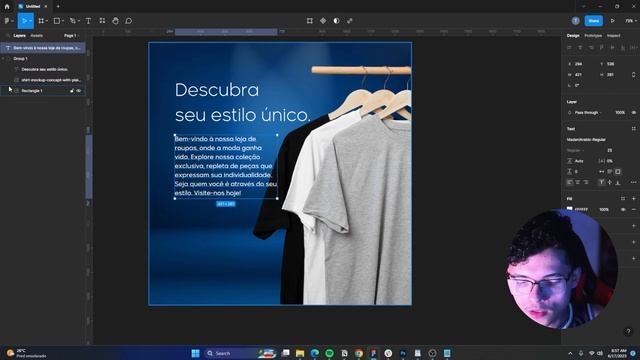Screen dimensions: 640x360
Task: Open Frame tool options arrow
Action: pos(47,21)
